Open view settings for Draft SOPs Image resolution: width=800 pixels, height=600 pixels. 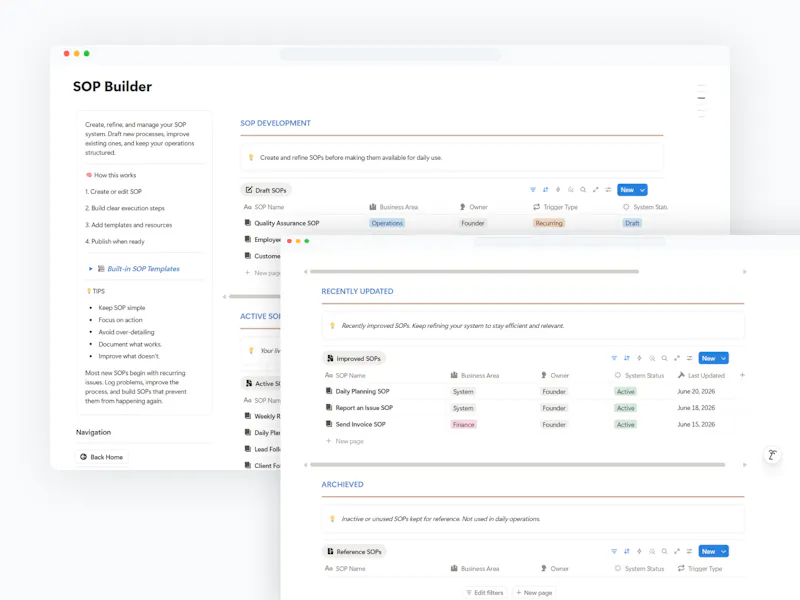pos(608,190)
